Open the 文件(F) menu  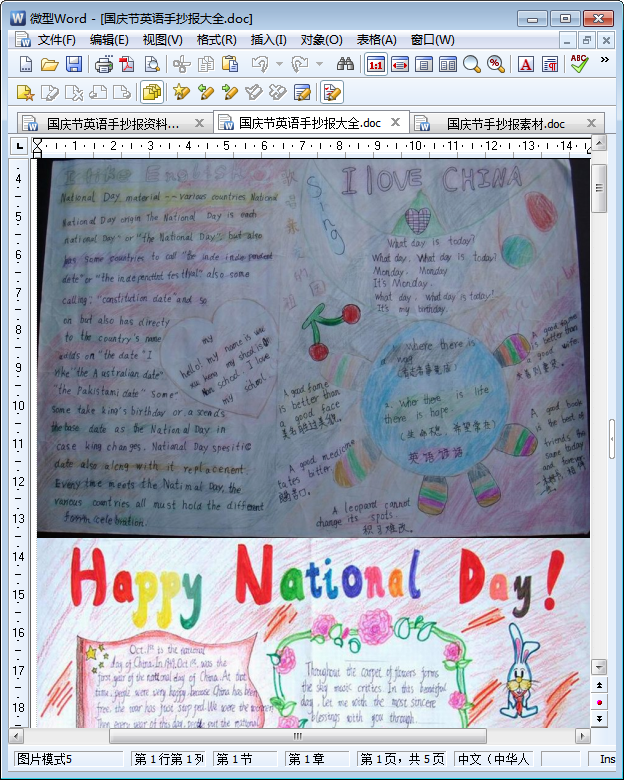point(56,40)
